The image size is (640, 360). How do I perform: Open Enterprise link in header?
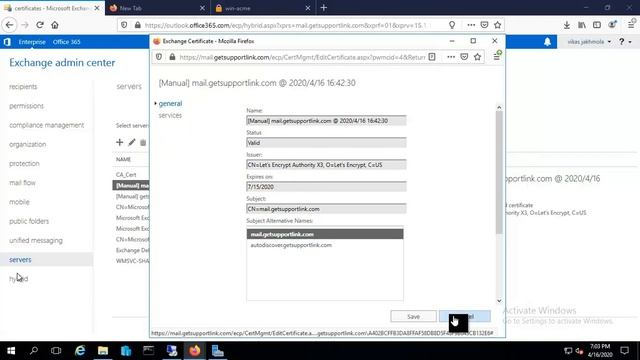pos(32,42)
